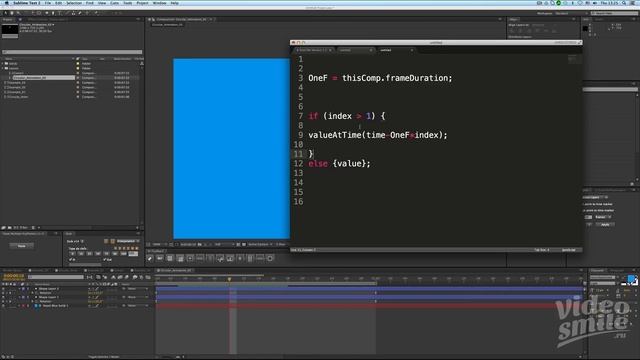Open the Selection menu in menu bar

pos(74,3)
